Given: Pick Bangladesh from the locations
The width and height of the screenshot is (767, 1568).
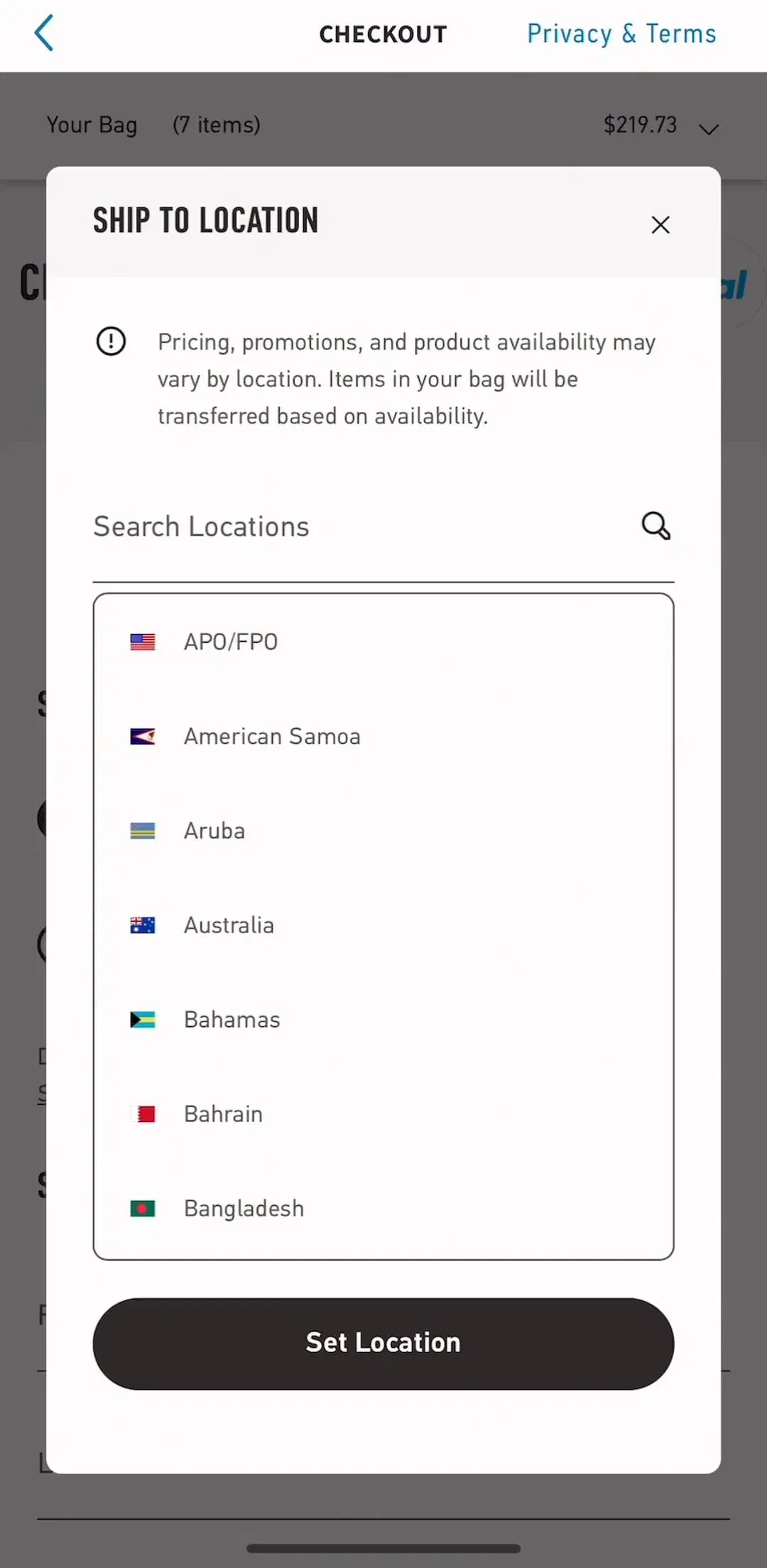Looking at the screenshot, I should tap(383, 1209).
